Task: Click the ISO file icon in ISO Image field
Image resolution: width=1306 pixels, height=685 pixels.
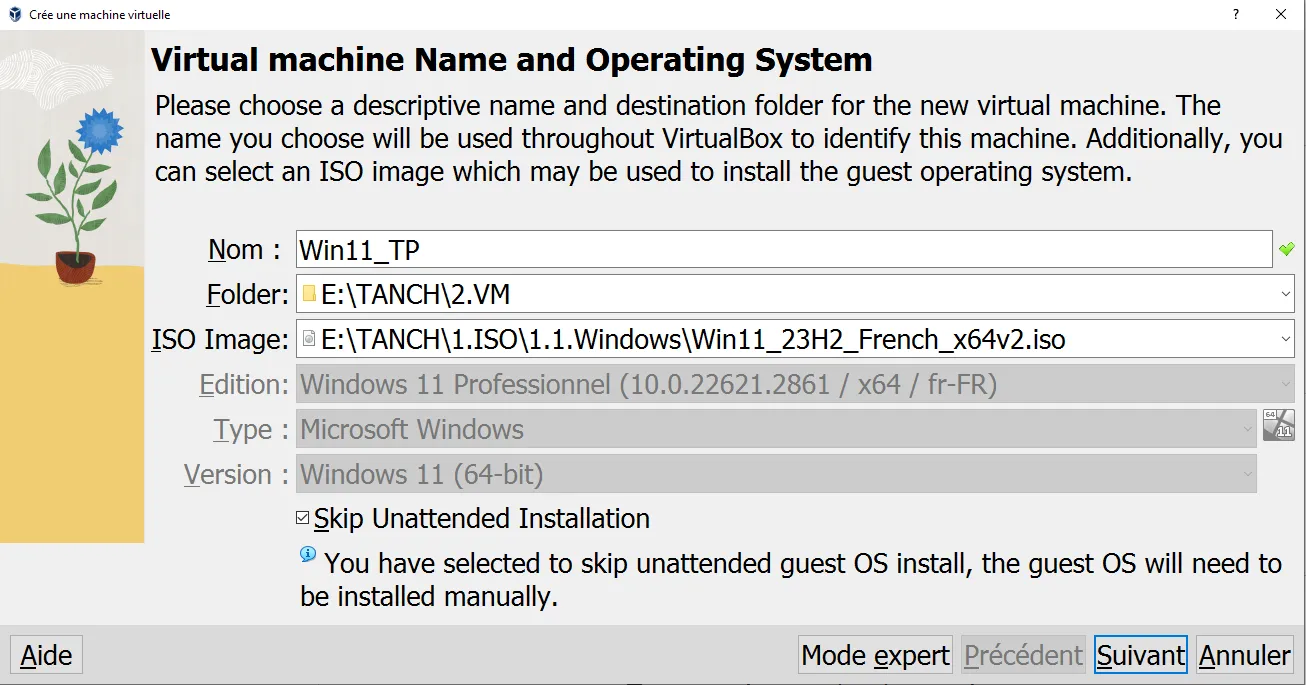Action: [x=309, y=339]
